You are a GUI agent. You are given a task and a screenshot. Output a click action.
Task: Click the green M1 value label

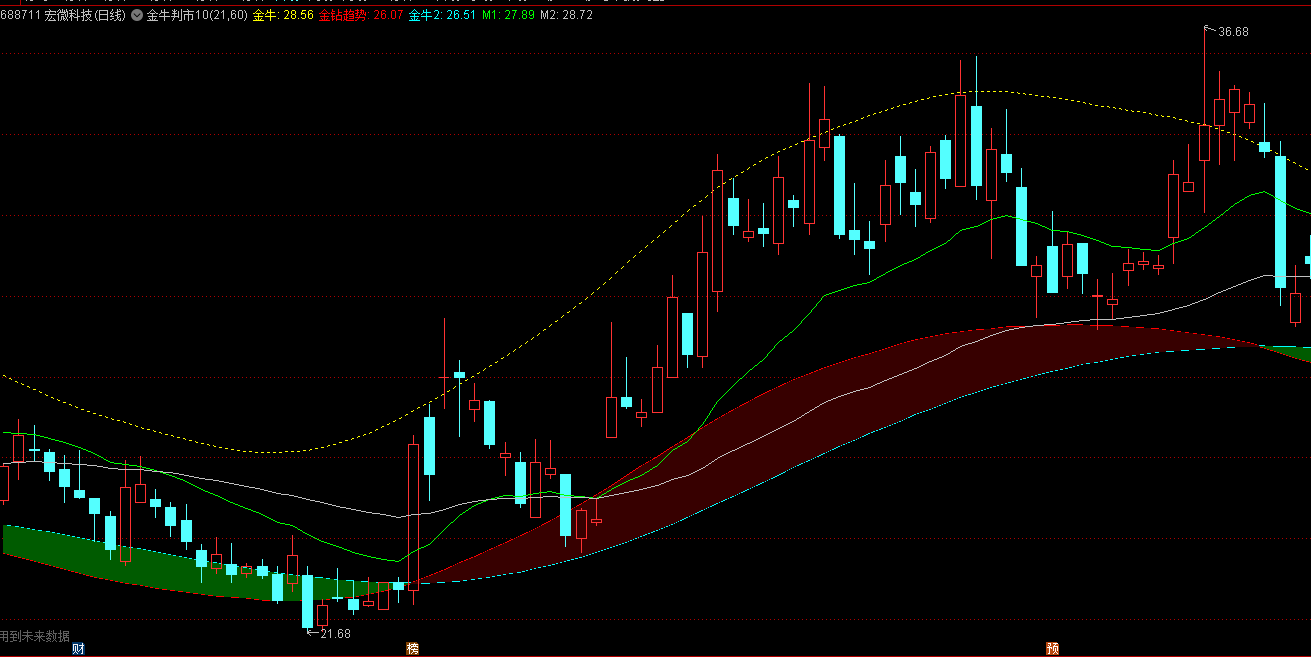coord(508,15)
